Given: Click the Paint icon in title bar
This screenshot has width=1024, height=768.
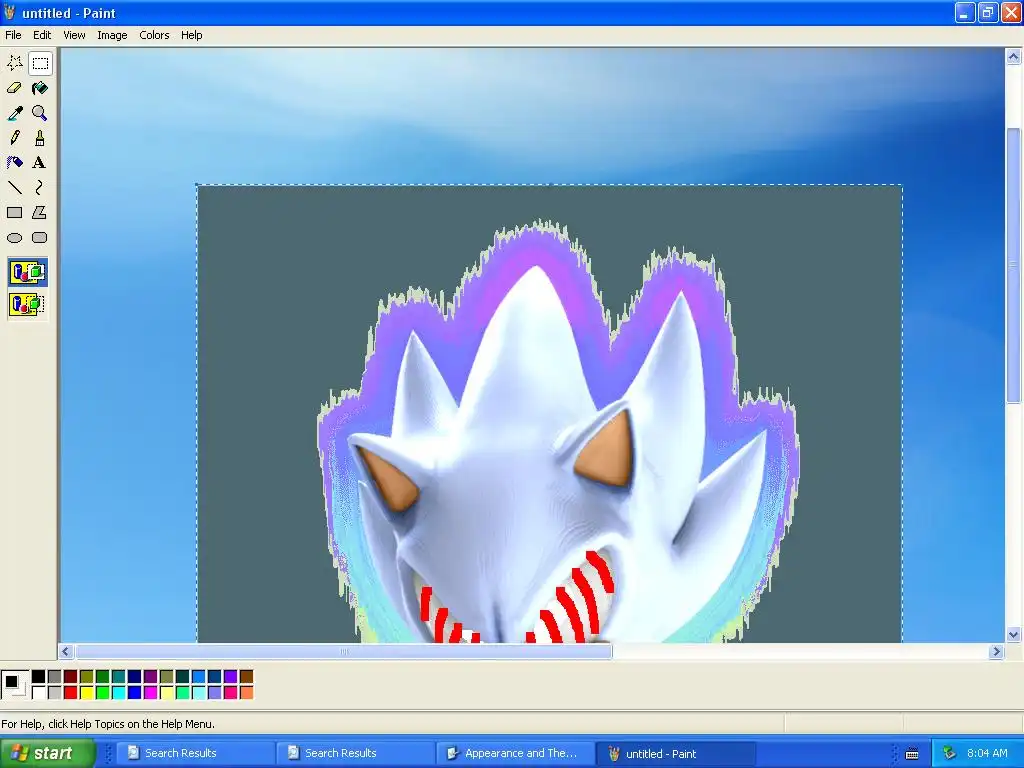Looking at the screenshot, I should tap(10, 12).
